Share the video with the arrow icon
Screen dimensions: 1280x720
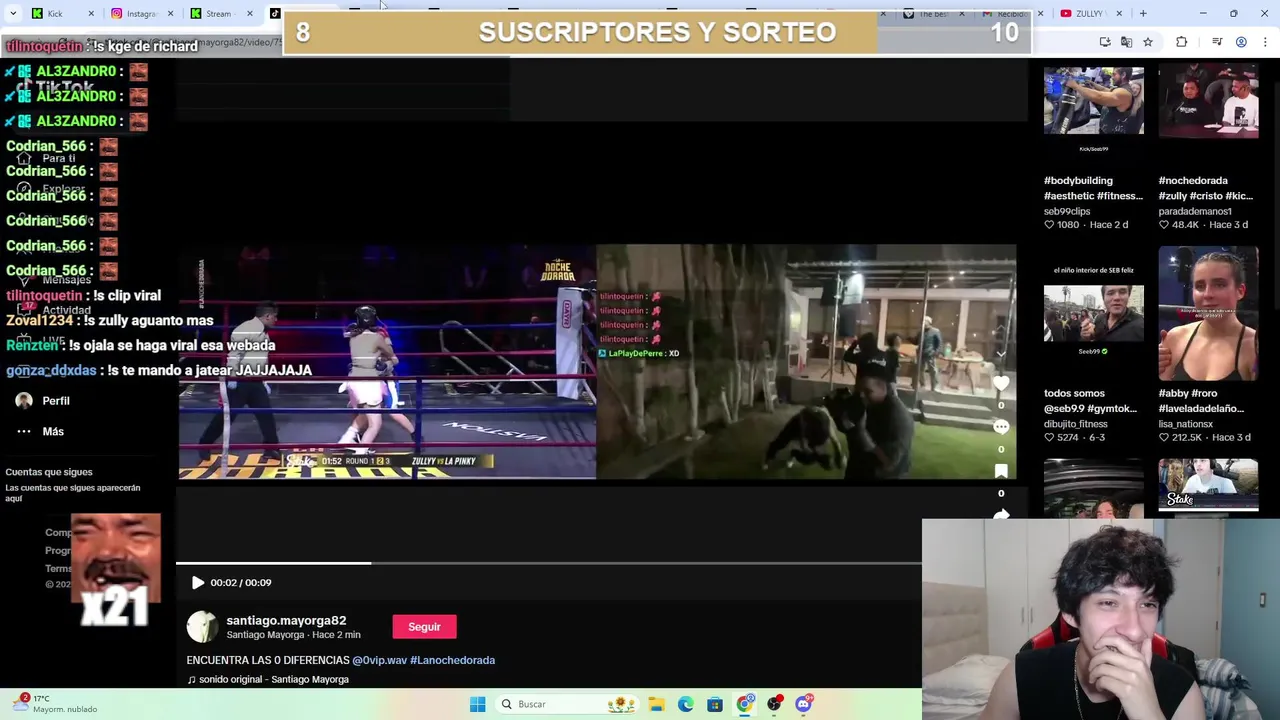pyautogui.click(x=1001, y=514)
